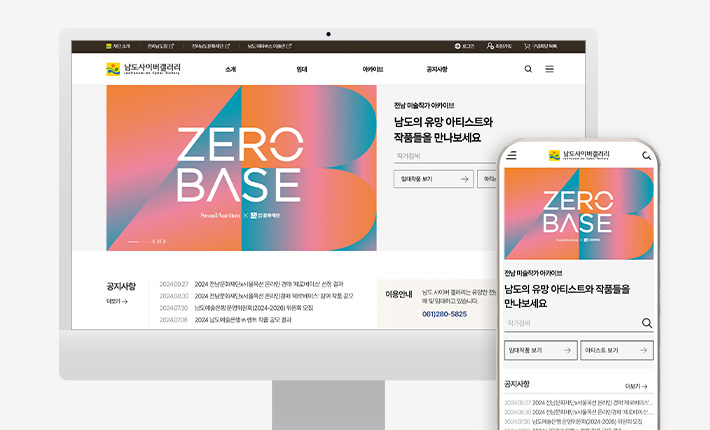Click the desktop site search magnifier icon
The height and width of the screenshot is (430, 710).
[x=528, y=69]
